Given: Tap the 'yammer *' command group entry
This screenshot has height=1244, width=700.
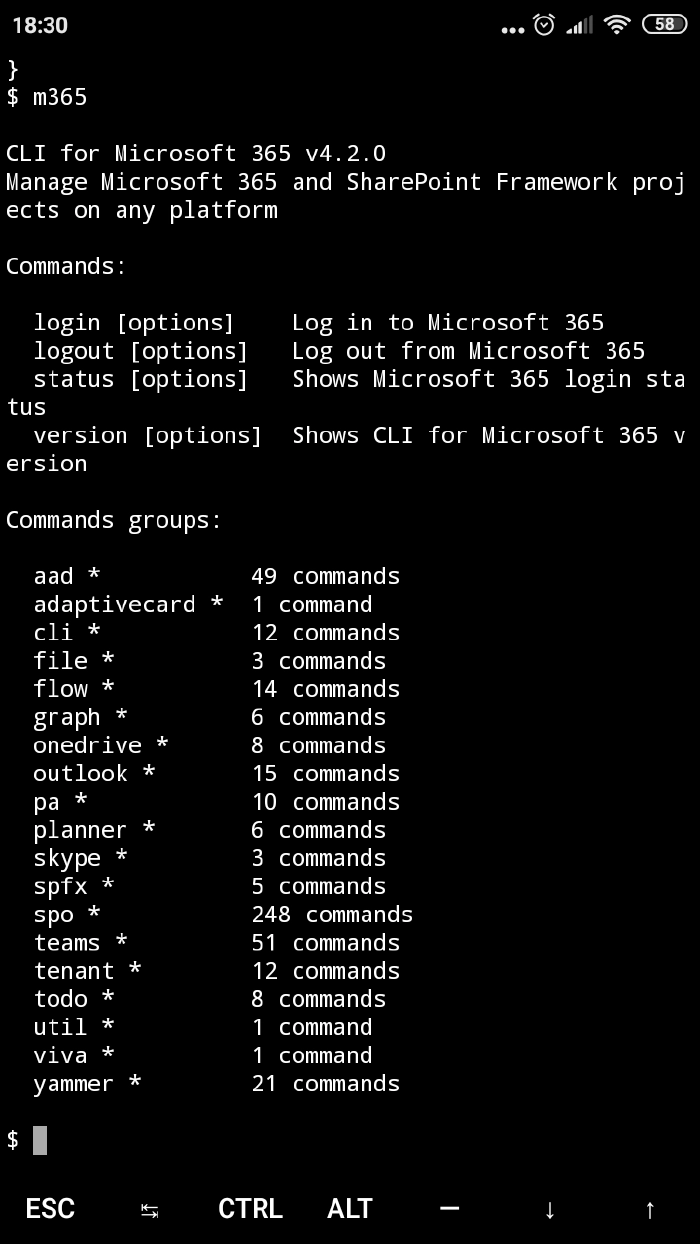Looking at the screenshot, I should point(87,1083).
